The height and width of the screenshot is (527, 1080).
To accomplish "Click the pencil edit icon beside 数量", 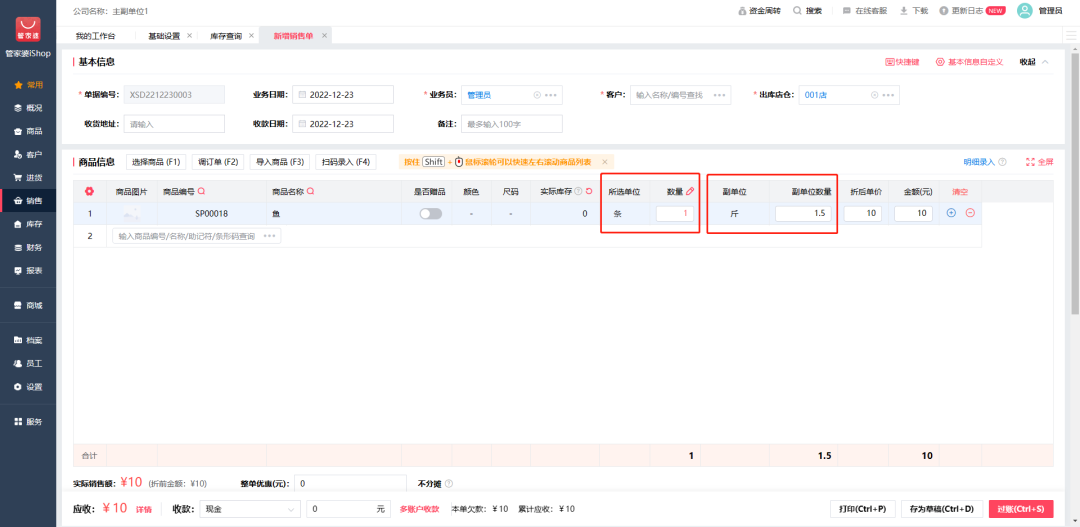I will pyautogui.click(x=690, y=192).
